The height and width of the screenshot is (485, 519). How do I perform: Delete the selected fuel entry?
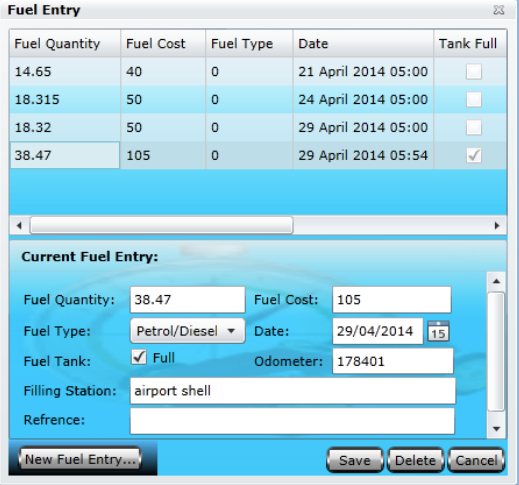(x=415, y=460)
